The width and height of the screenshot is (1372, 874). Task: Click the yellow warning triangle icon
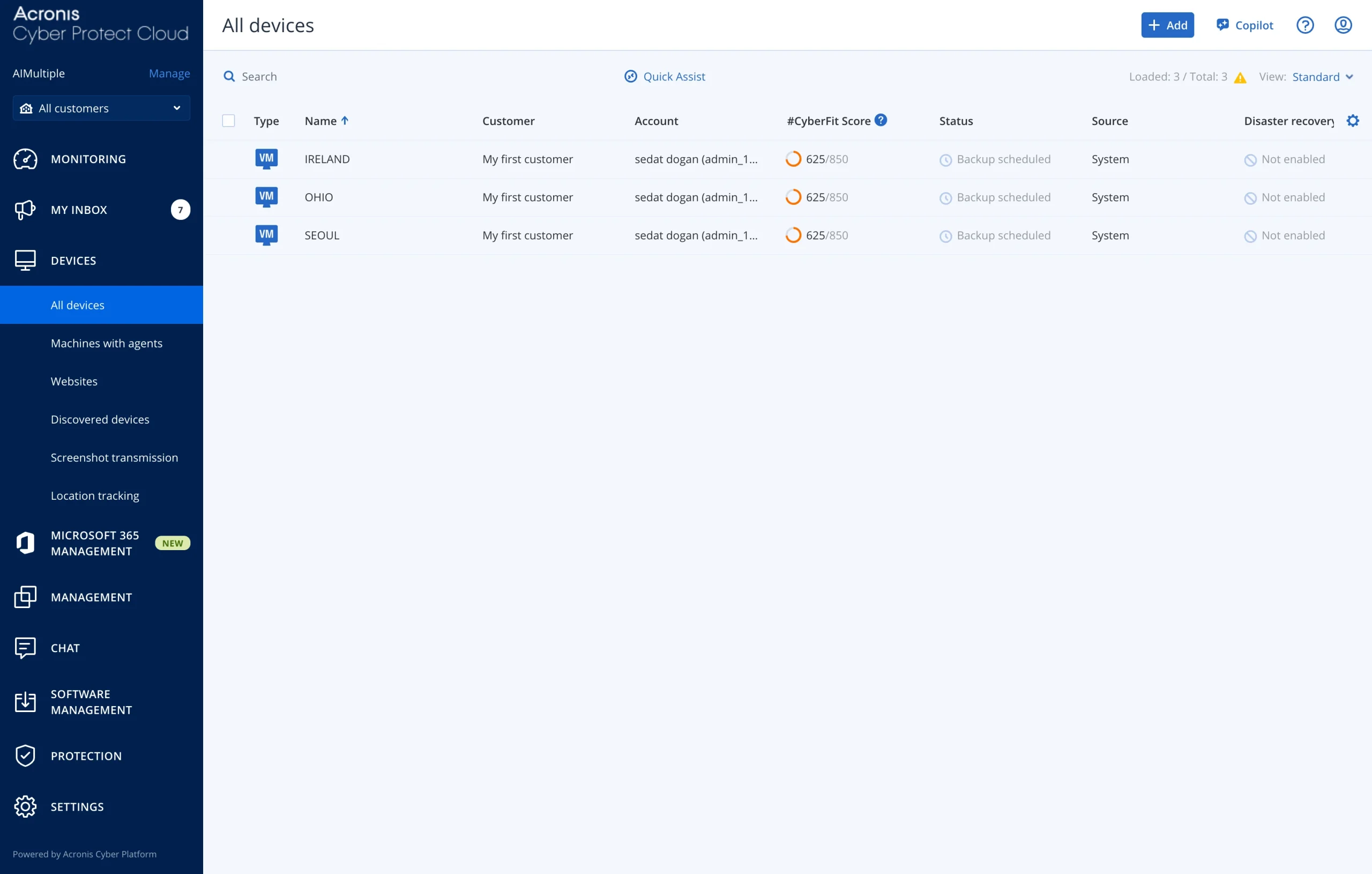pyautogui.click(x=1240, y=78)
